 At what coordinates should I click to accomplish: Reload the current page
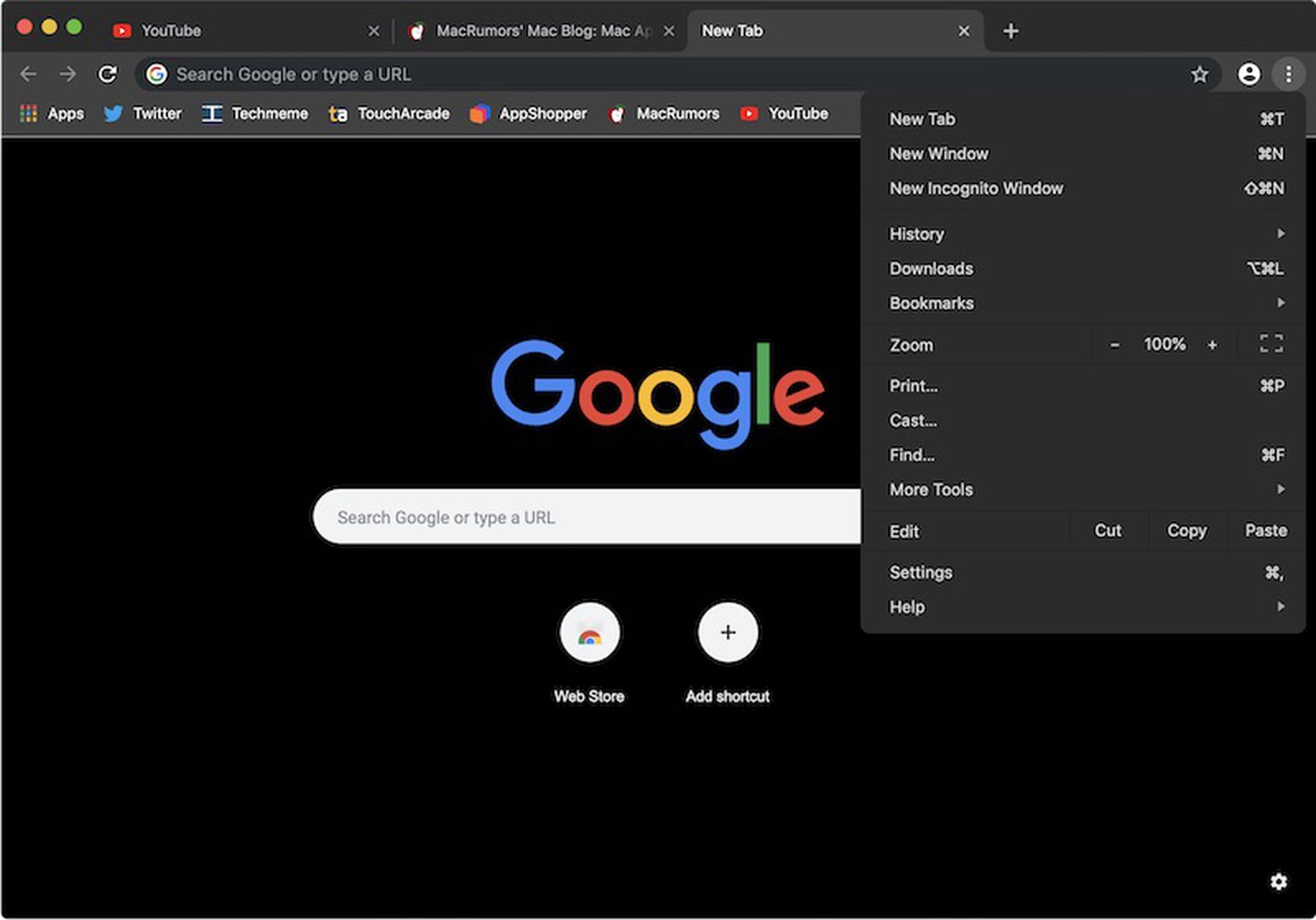point(108,74)
